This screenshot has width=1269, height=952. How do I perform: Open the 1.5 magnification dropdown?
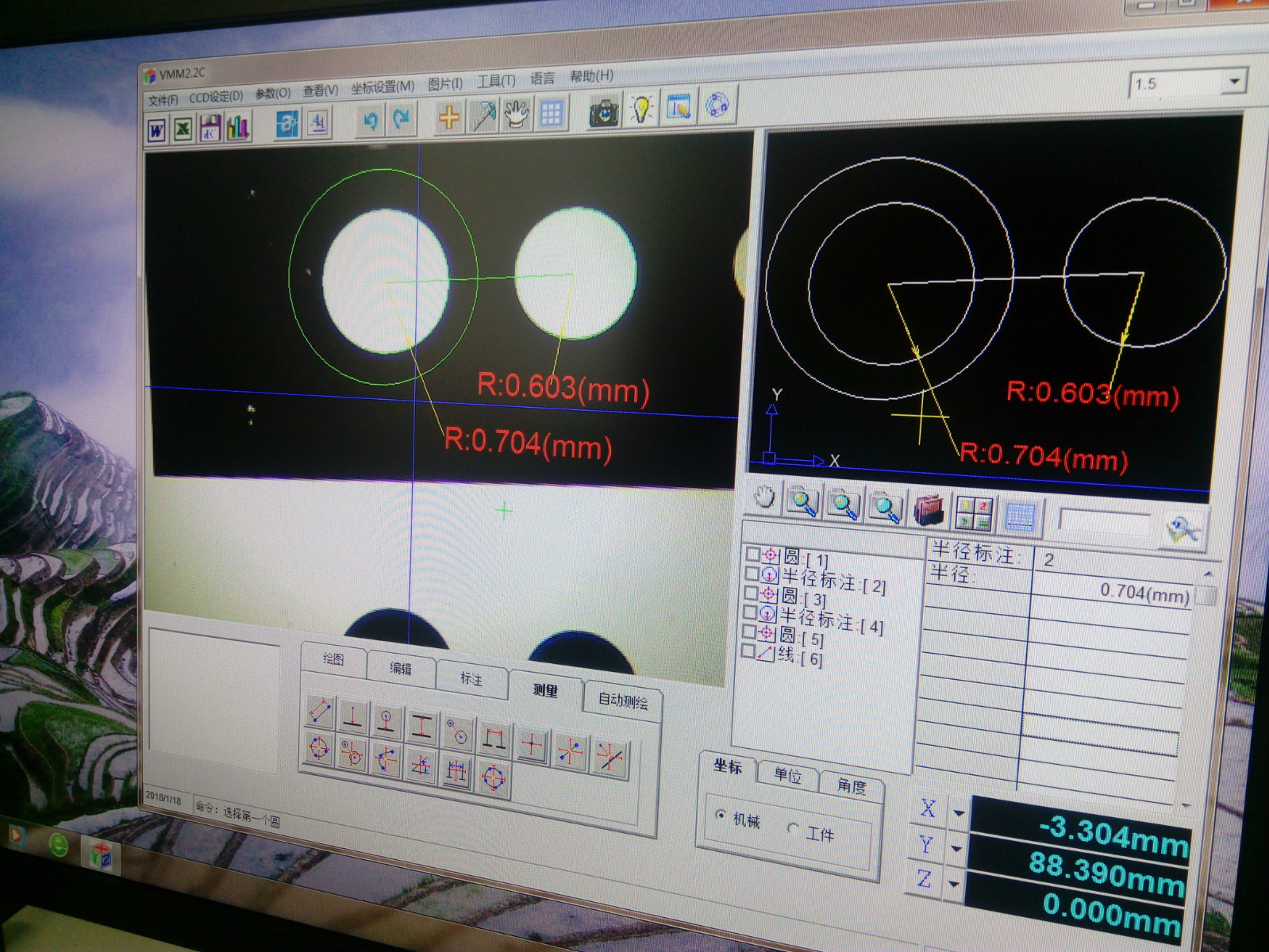tap(1233, 82)
